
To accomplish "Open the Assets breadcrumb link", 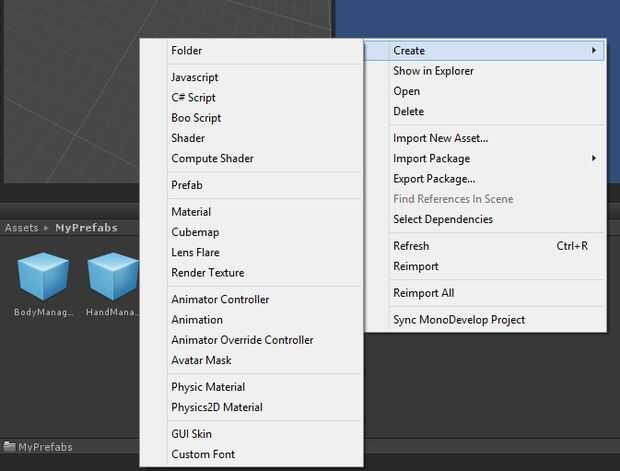I will [x=21, y=228].
